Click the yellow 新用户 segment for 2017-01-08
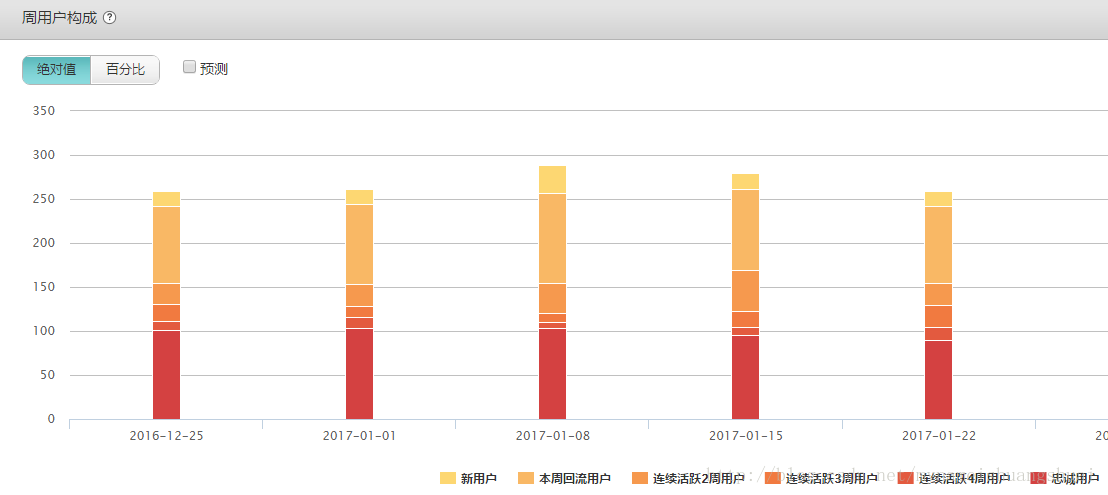Viewport: 1108px width, 495px height. point(553,179)
